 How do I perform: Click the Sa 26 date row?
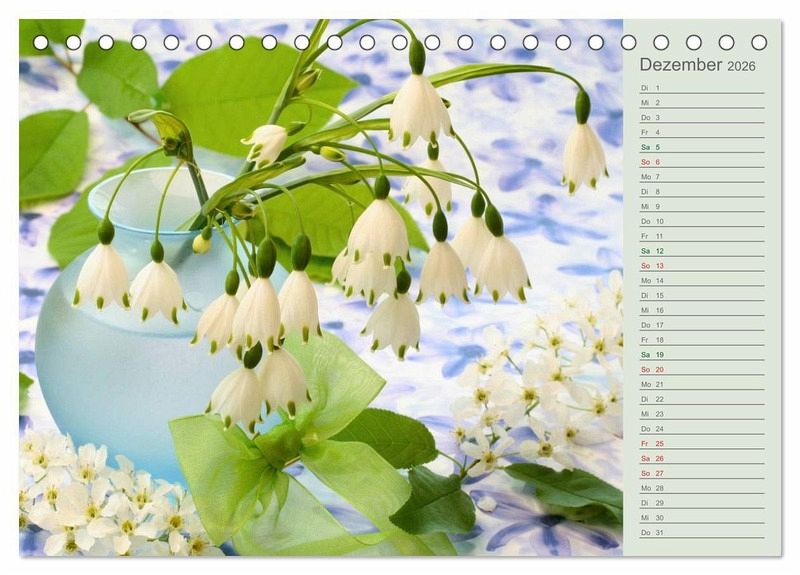[x=700, y=458]
